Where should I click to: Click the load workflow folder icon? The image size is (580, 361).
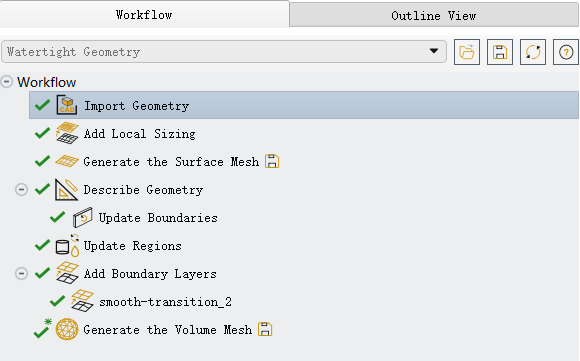pos(467,52)
